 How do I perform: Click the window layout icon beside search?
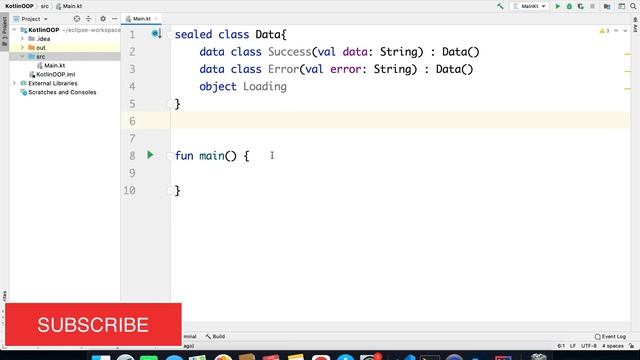(x=621, y=6)
